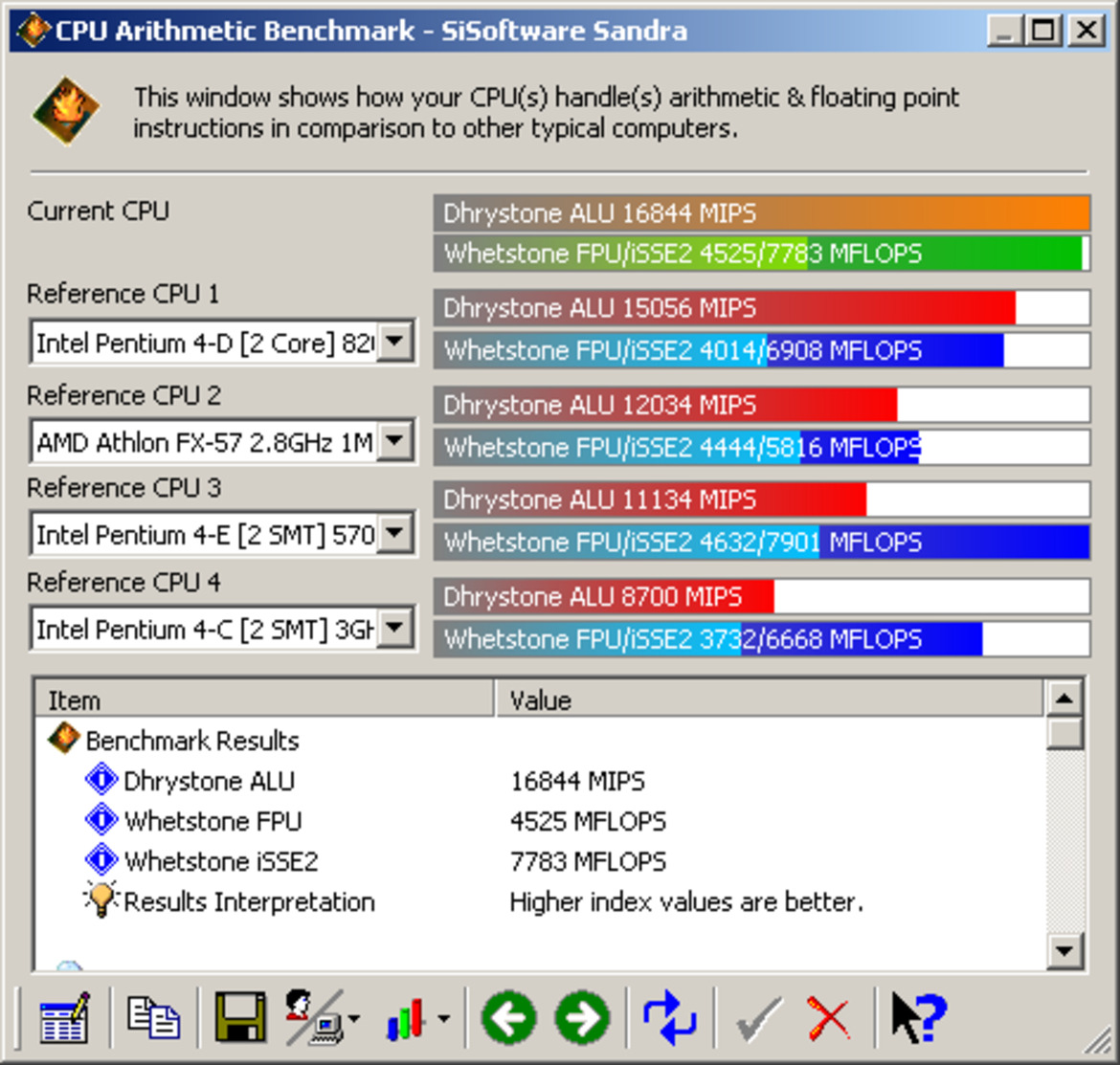Copy results with the copy icon

[152, 1017]
